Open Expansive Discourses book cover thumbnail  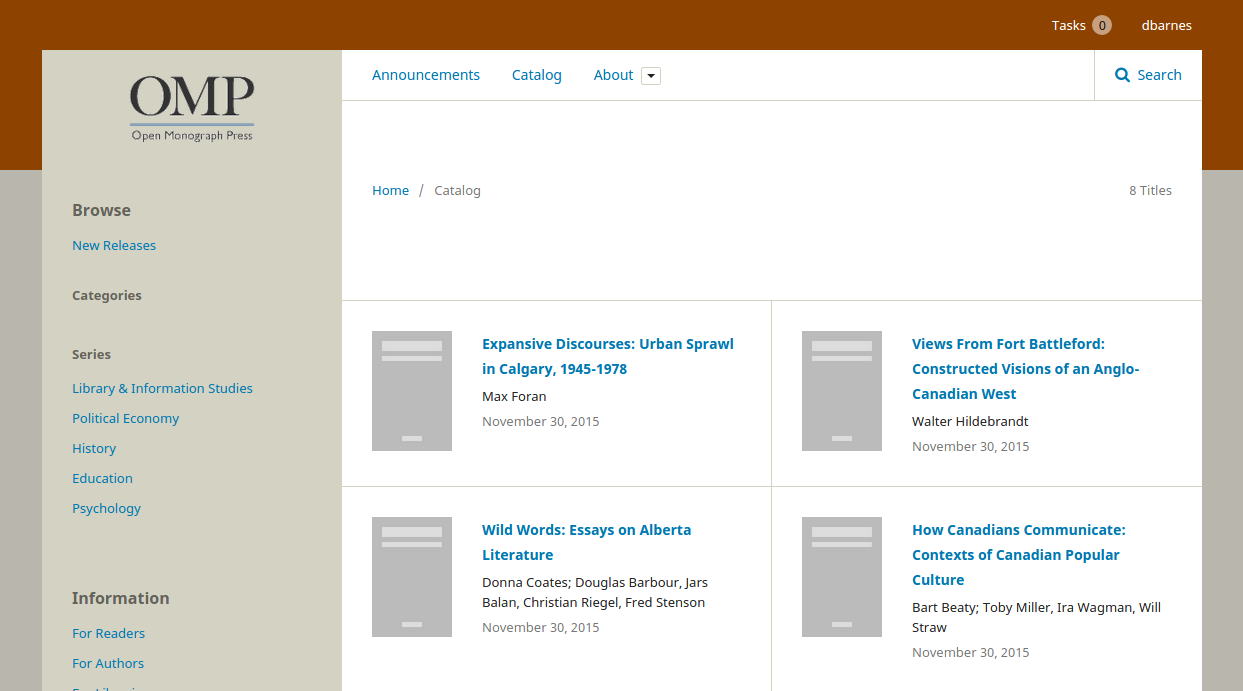[x=412, y=391]
